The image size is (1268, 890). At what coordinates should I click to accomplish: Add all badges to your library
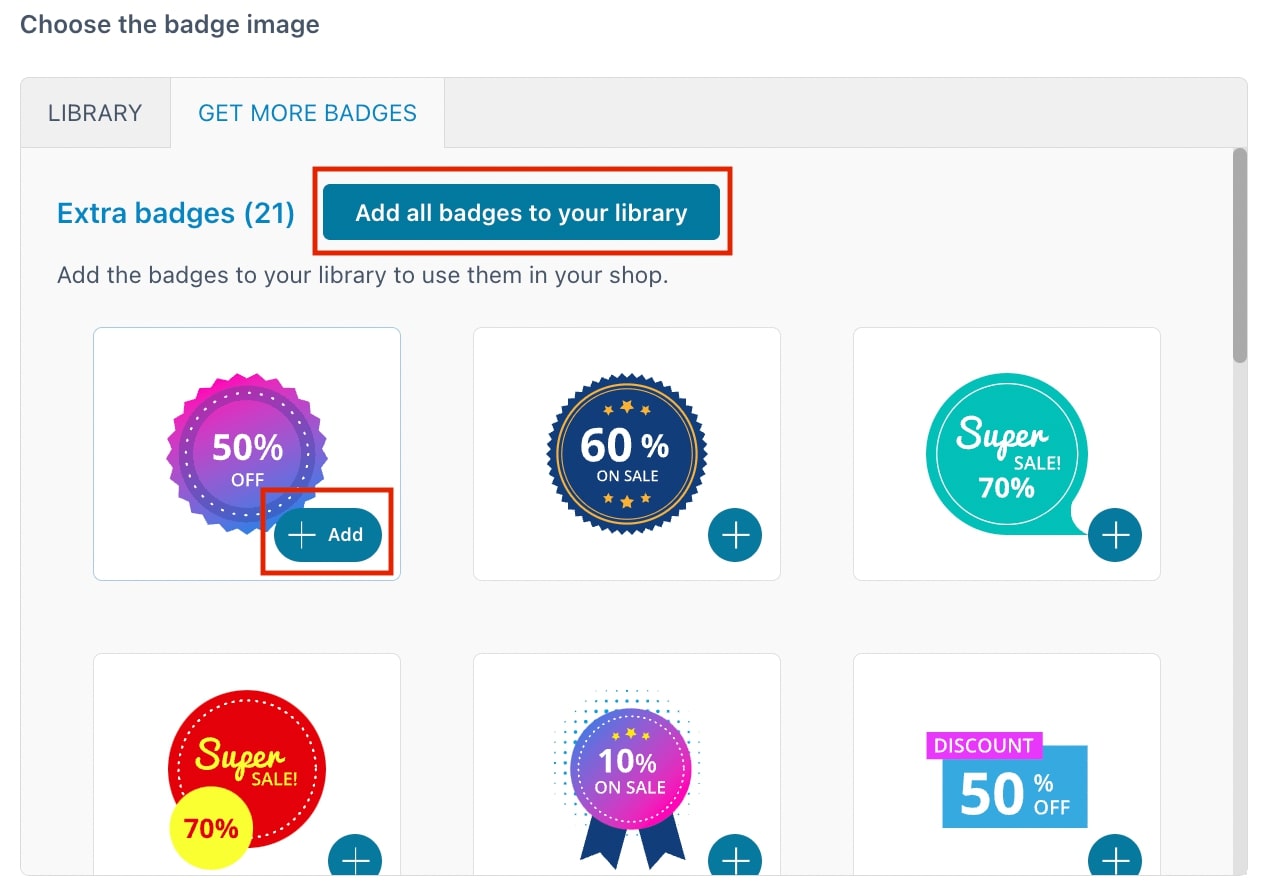pyautogui.click(x=521, y=212)
